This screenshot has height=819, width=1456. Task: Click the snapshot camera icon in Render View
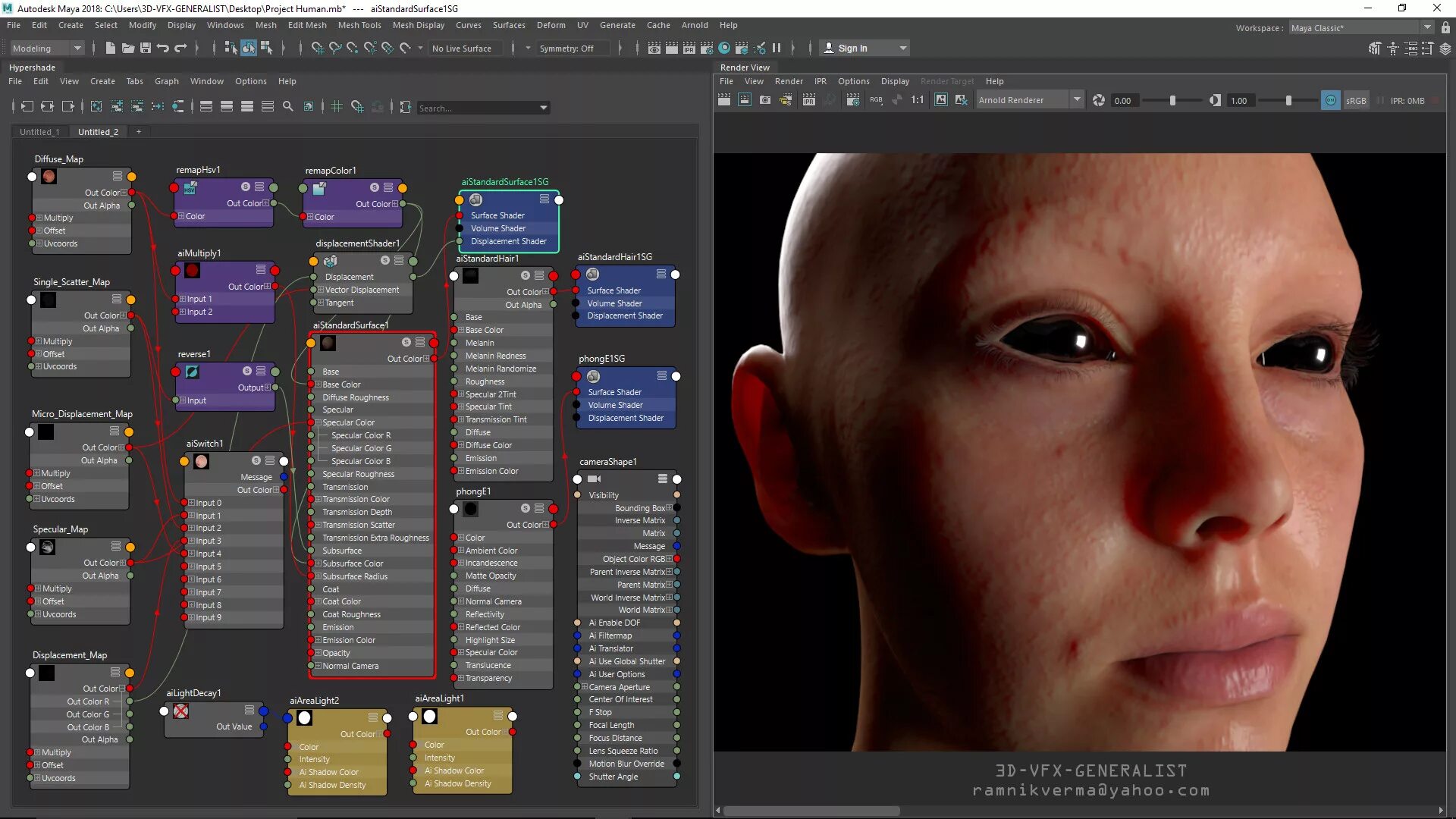(x=765, y=100)
